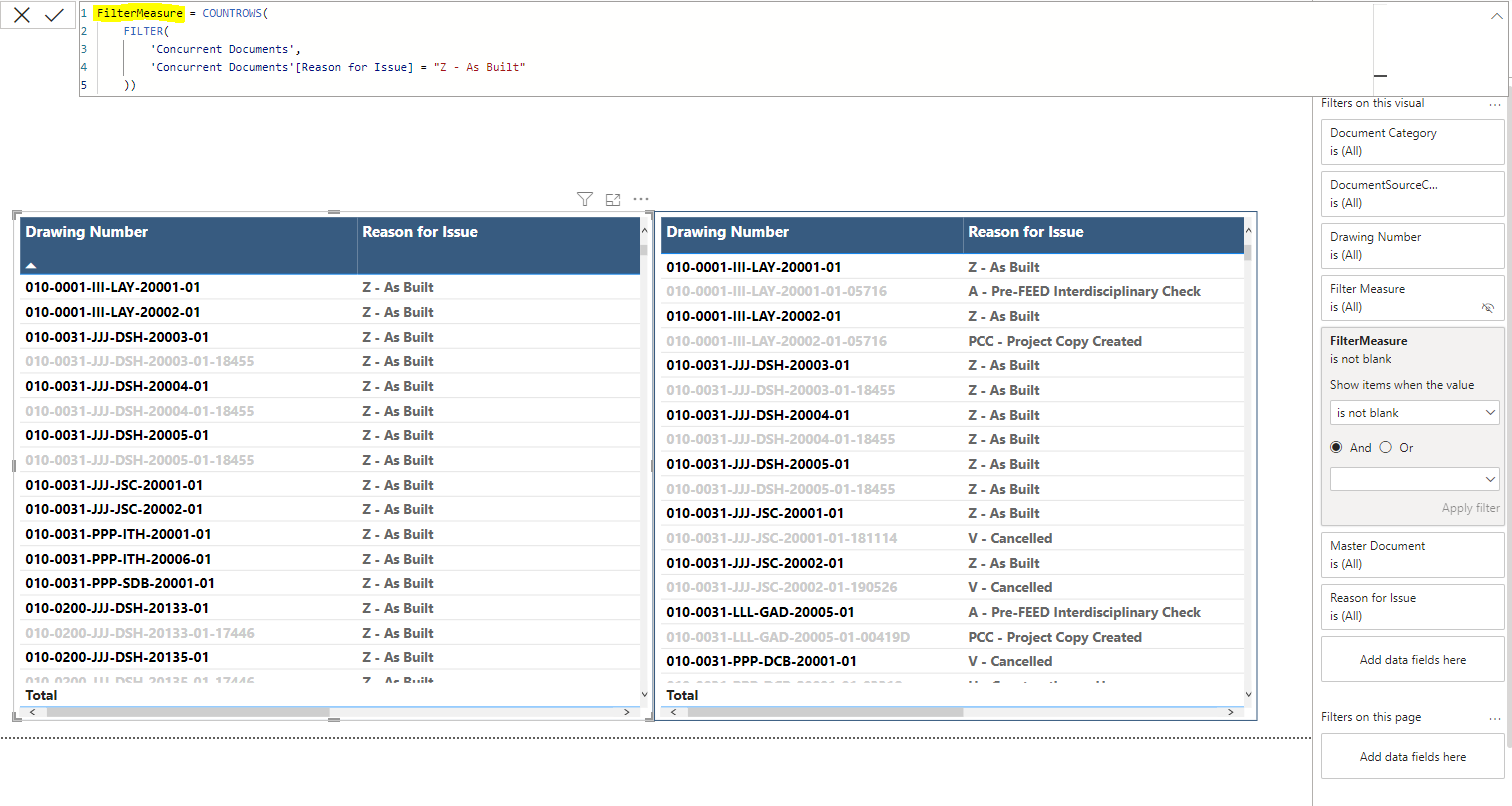Select 010-0200-JJJ-DSH-20133-01 in left table
The image size is (1512, 806).
coord(117,608)
